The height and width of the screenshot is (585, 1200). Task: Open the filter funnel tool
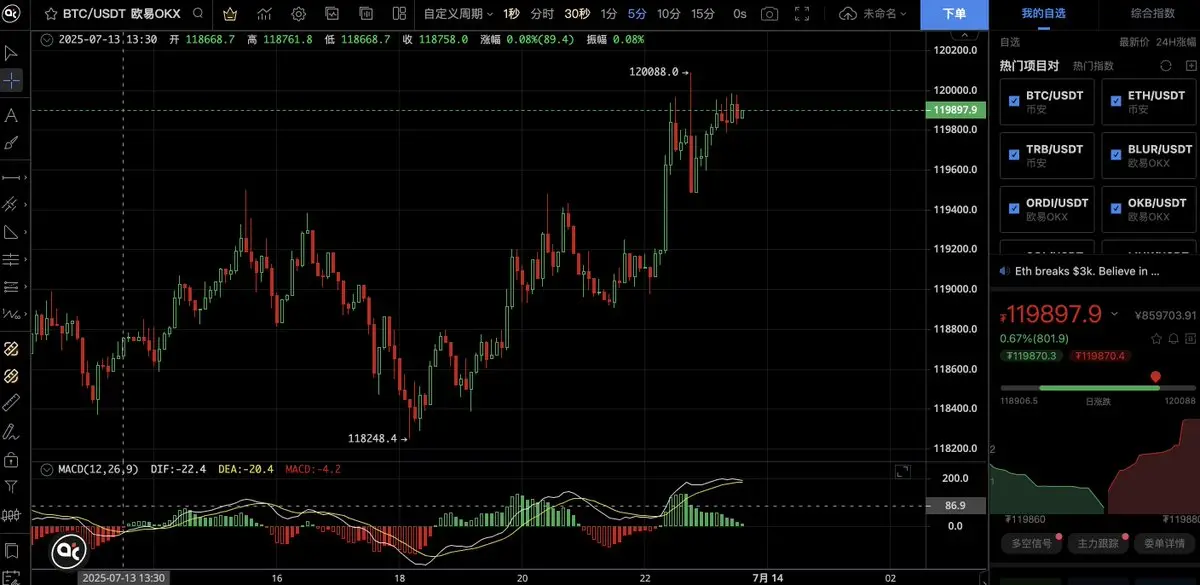coord(11,487)
